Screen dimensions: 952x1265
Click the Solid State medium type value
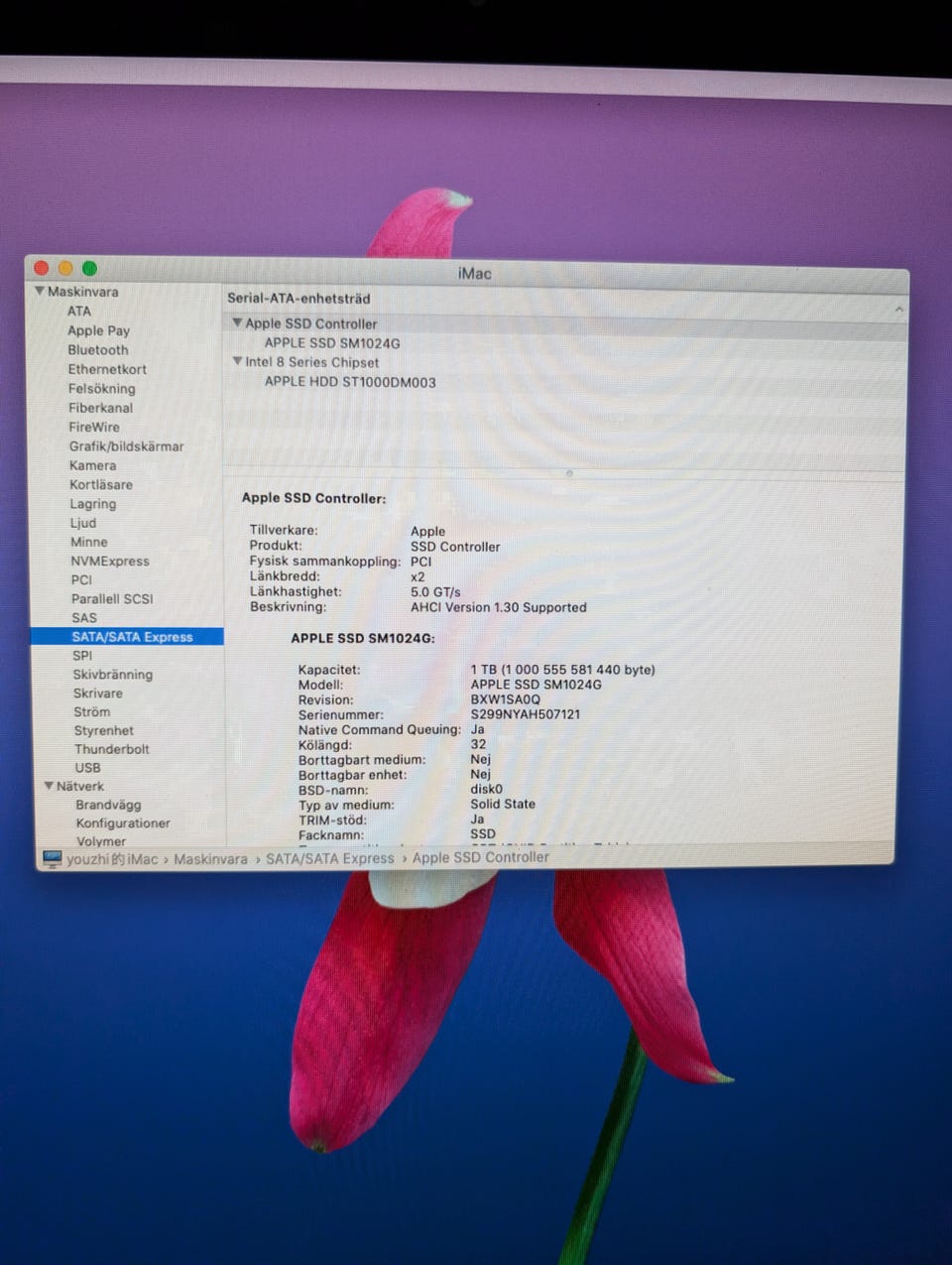[x=503, y=804]
